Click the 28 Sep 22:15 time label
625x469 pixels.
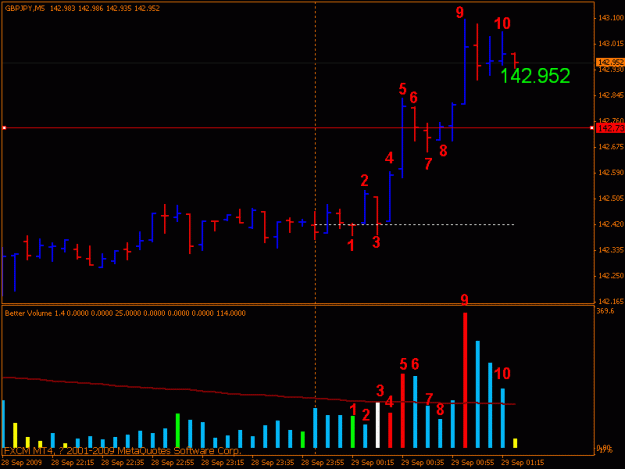click(x=73, y=463)
